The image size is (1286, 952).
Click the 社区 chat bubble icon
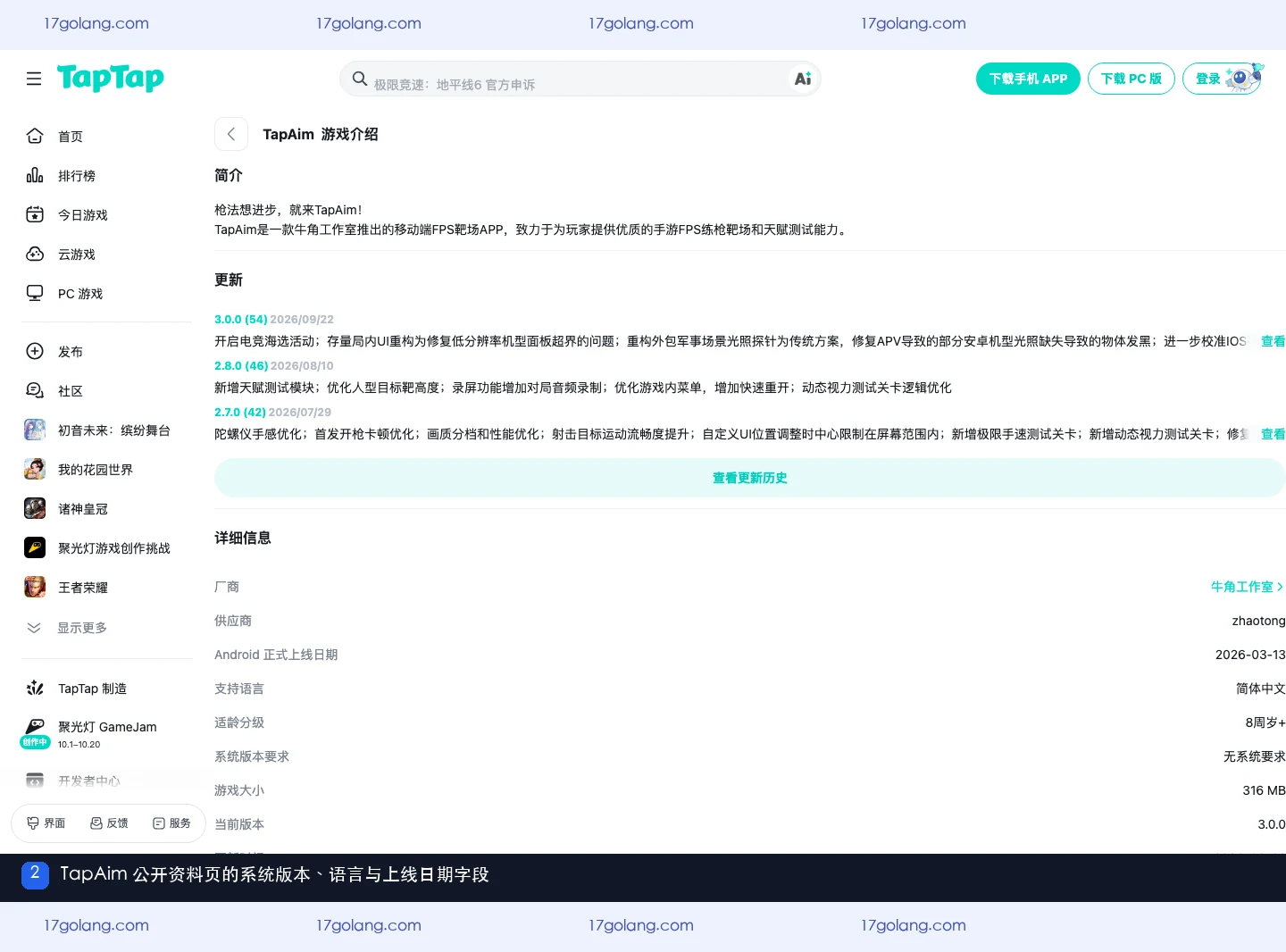(x=35, y=390)
